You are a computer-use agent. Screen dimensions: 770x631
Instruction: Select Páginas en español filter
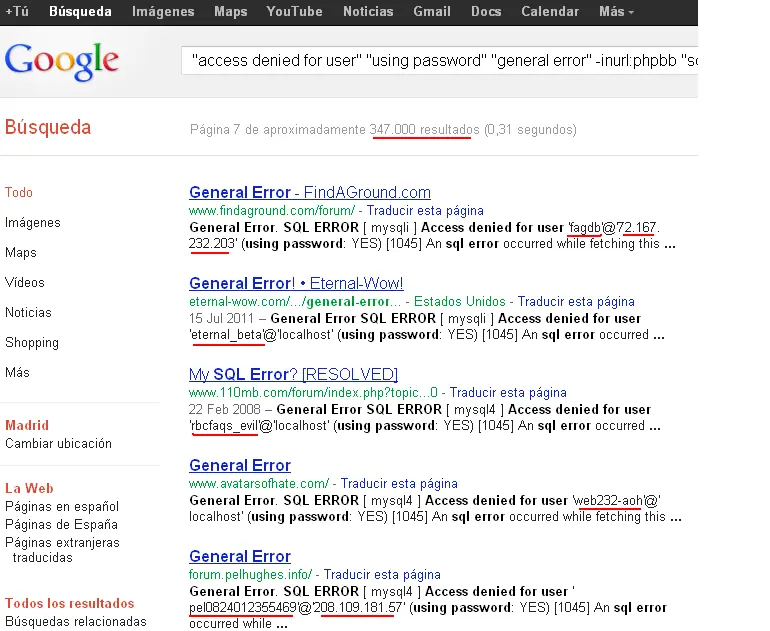click(x=62, y=506)
